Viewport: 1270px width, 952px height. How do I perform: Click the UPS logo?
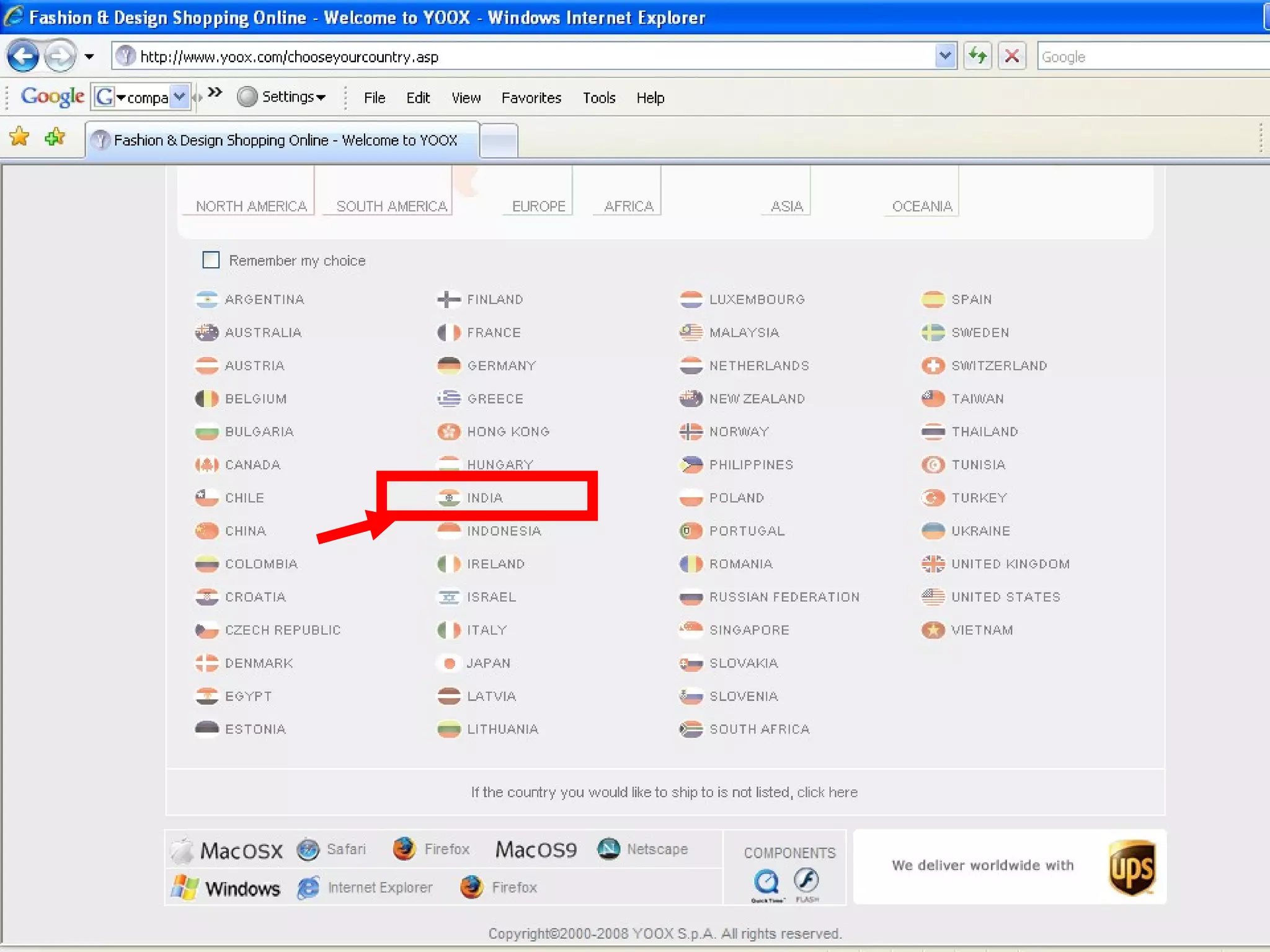1131,866
